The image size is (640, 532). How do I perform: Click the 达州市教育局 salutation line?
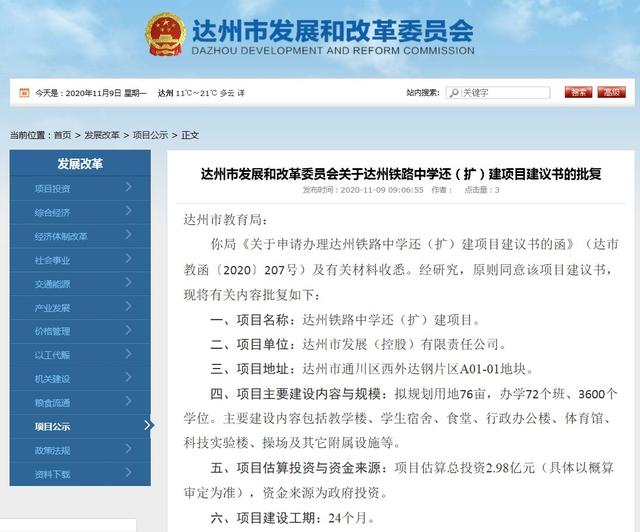coord(226,220)
